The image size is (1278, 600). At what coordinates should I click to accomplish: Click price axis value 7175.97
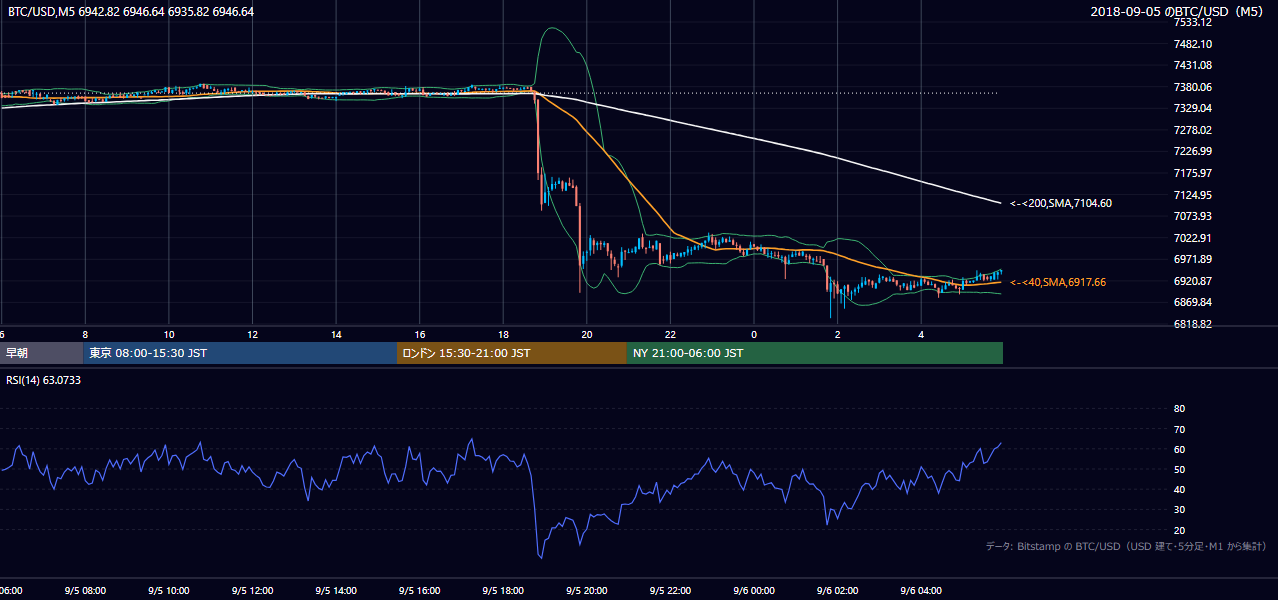(x=1193, y=173)
